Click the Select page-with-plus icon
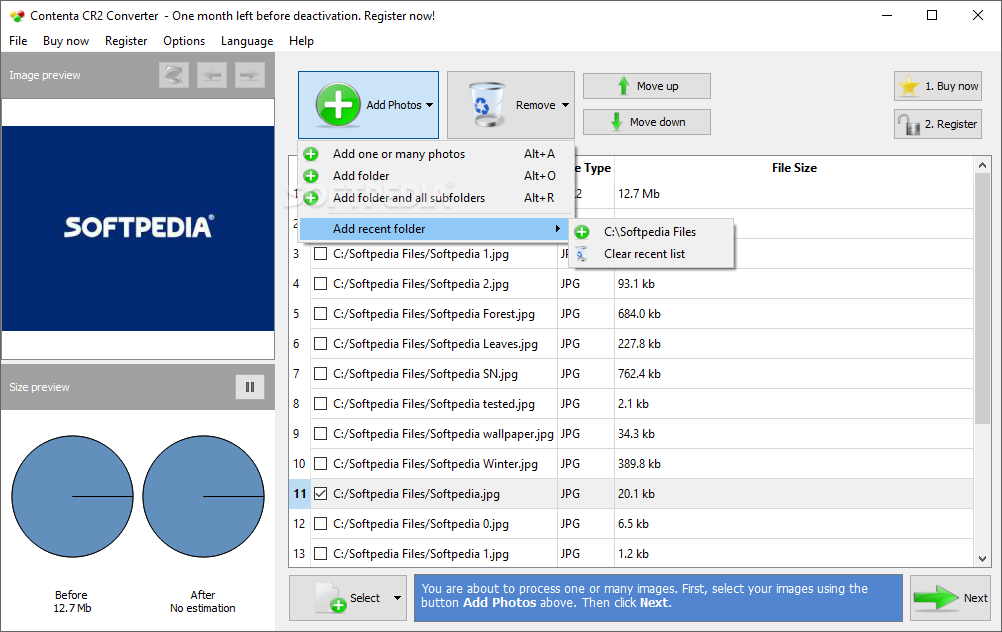 331,598
